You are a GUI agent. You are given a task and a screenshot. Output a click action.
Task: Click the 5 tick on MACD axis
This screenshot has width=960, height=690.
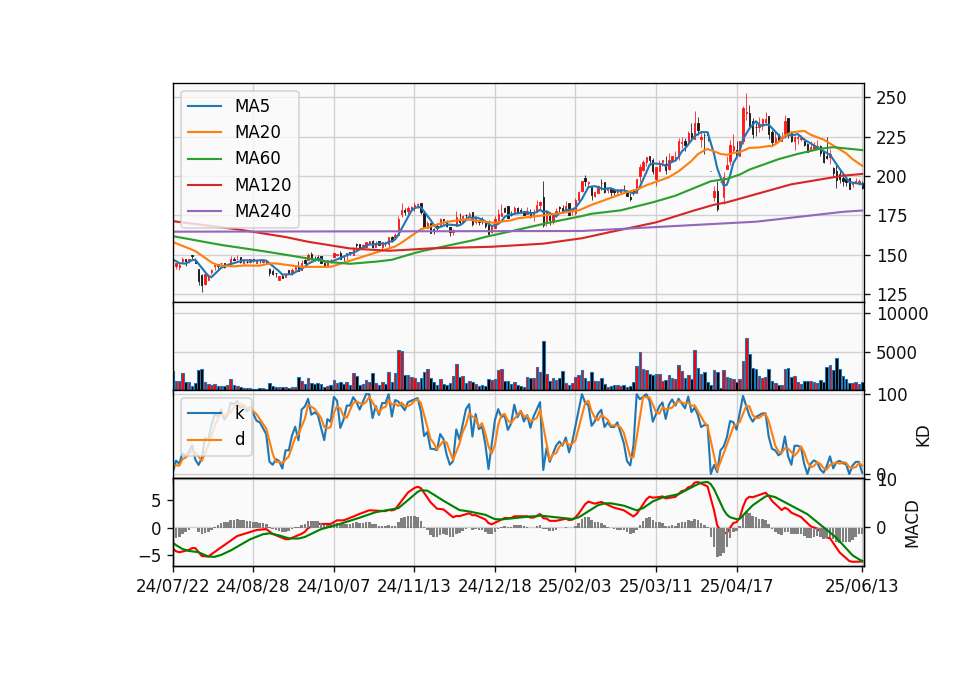pos(156,501)
